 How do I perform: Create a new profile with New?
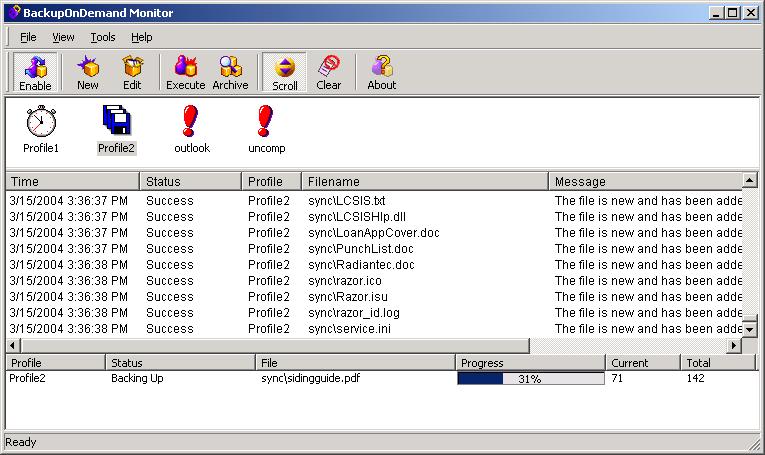point(88,73)
